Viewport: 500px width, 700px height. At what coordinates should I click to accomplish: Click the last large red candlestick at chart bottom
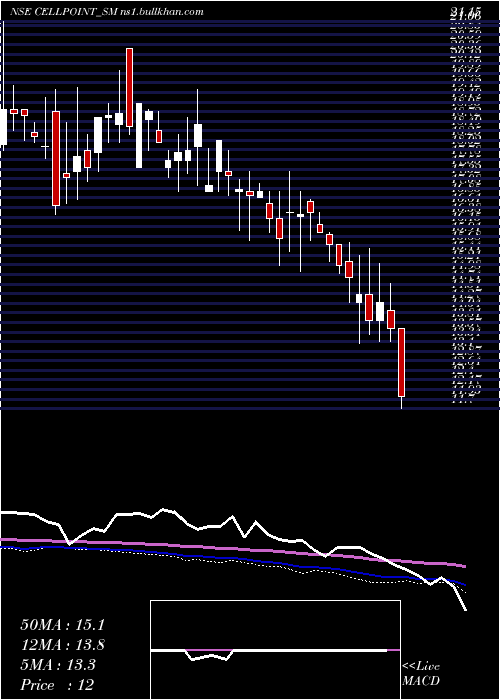(x=401, y=362)
